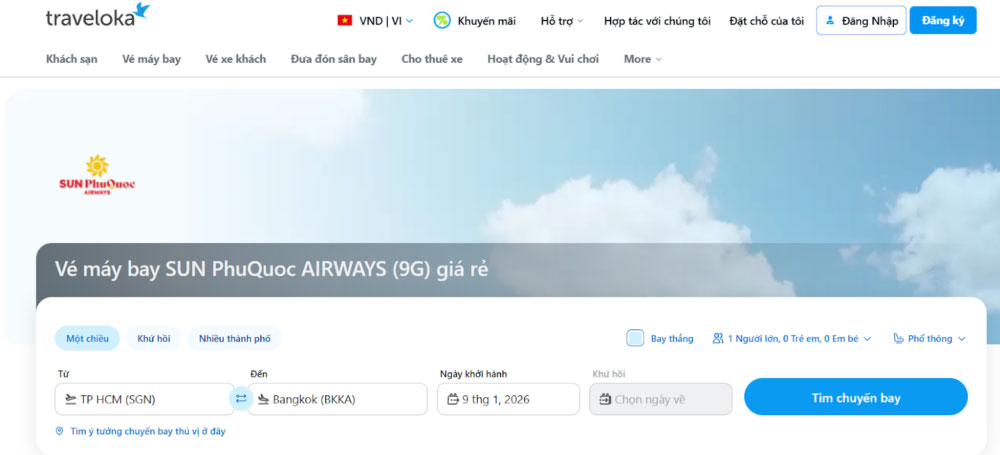
Task: Click the seat class icon
Action: [x=898, y=339]
